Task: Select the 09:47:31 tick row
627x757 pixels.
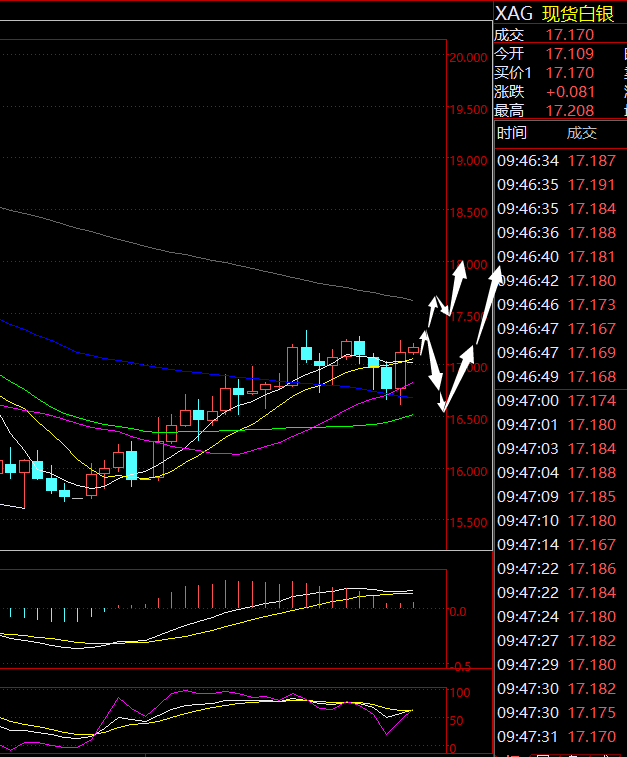Action: (557, 737)
